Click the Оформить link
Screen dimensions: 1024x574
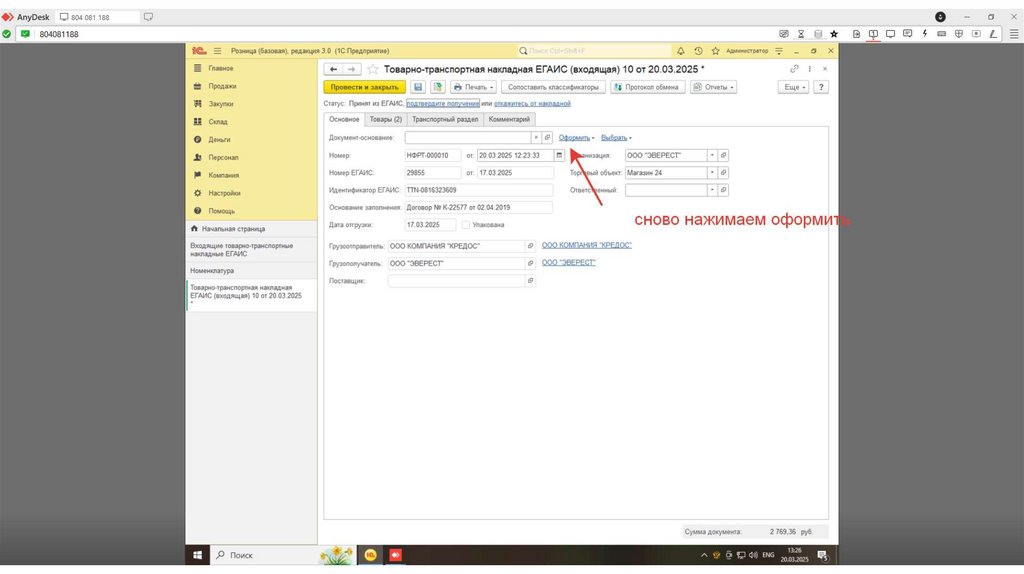click(574, 137)
